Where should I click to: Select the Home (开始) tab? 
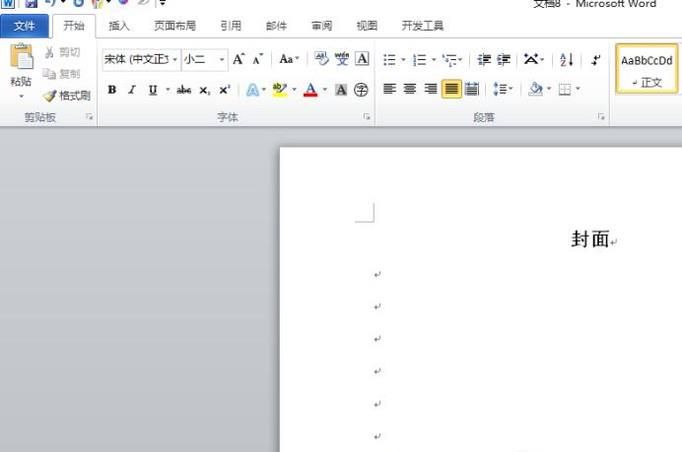click(x=74, y=26)
